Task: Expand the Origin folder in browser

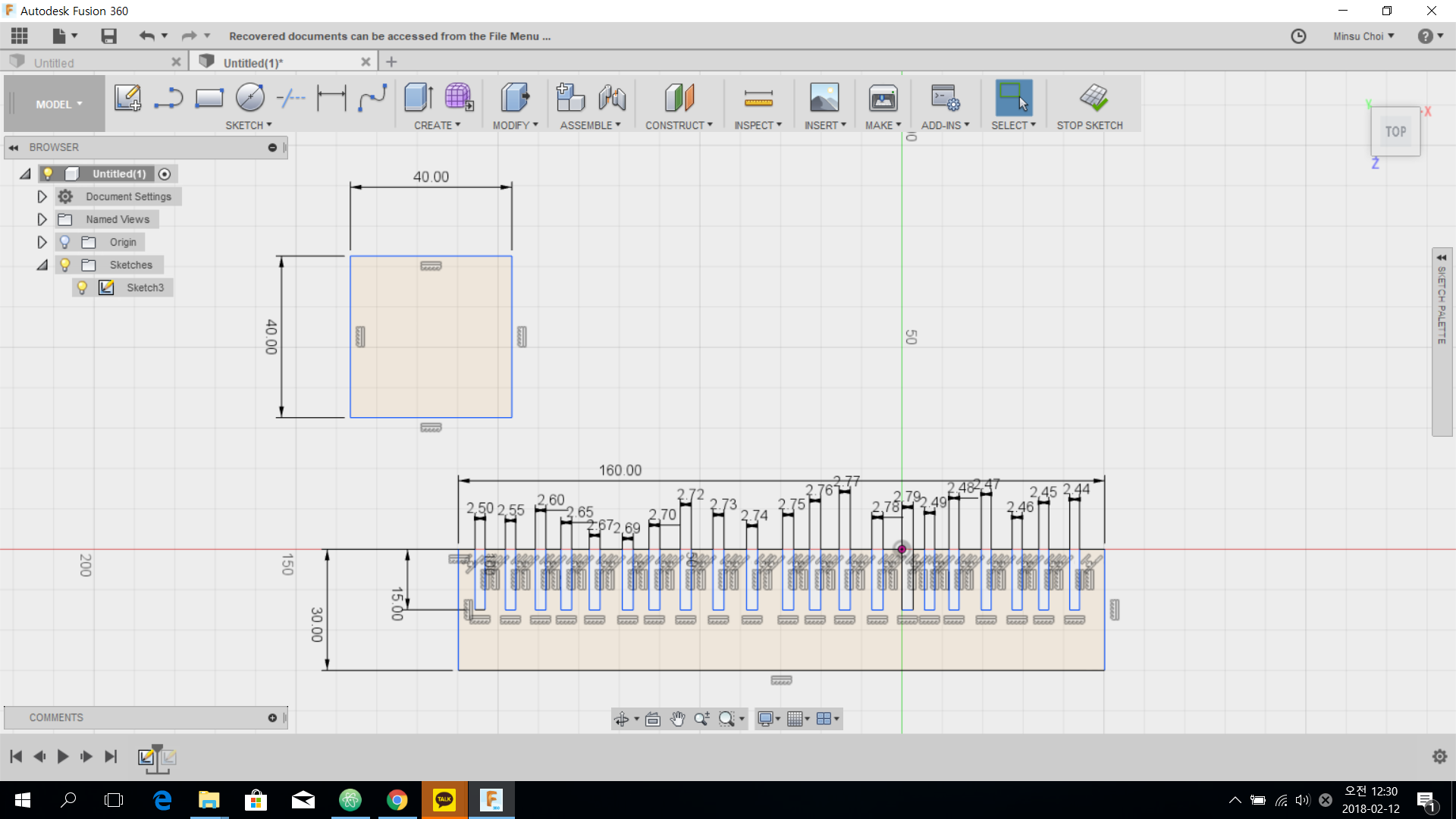Action: pyautogui.click(x=42, y=241)
